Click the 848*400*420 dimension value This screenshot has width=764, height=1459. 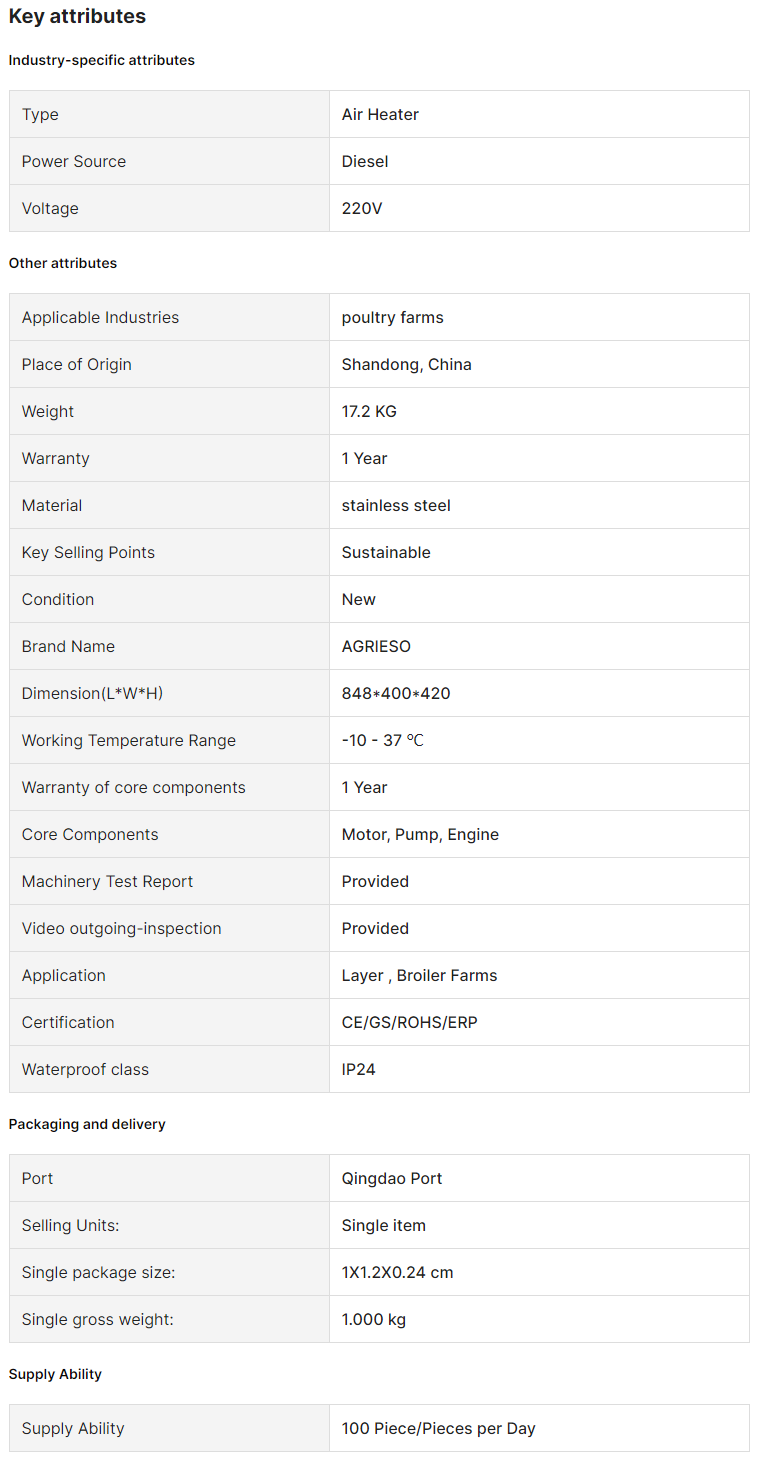(x=396, y=693)
